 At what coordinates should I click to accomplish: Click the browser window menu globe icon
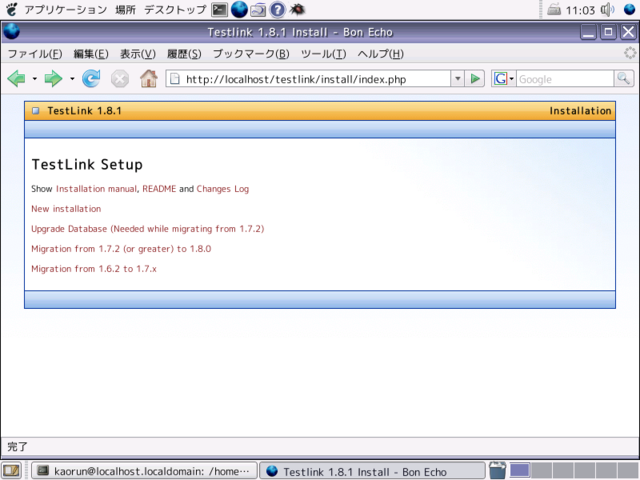(11, 31)
